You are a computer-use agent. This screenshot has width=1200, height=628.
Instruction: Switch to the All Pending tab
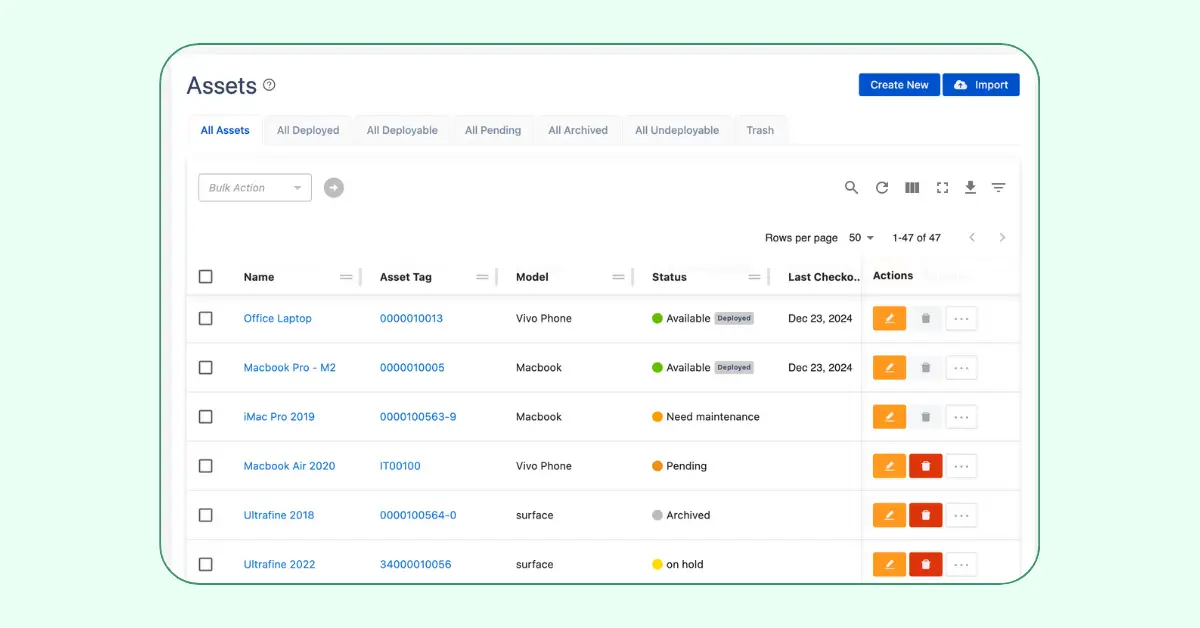coord(493,130)
